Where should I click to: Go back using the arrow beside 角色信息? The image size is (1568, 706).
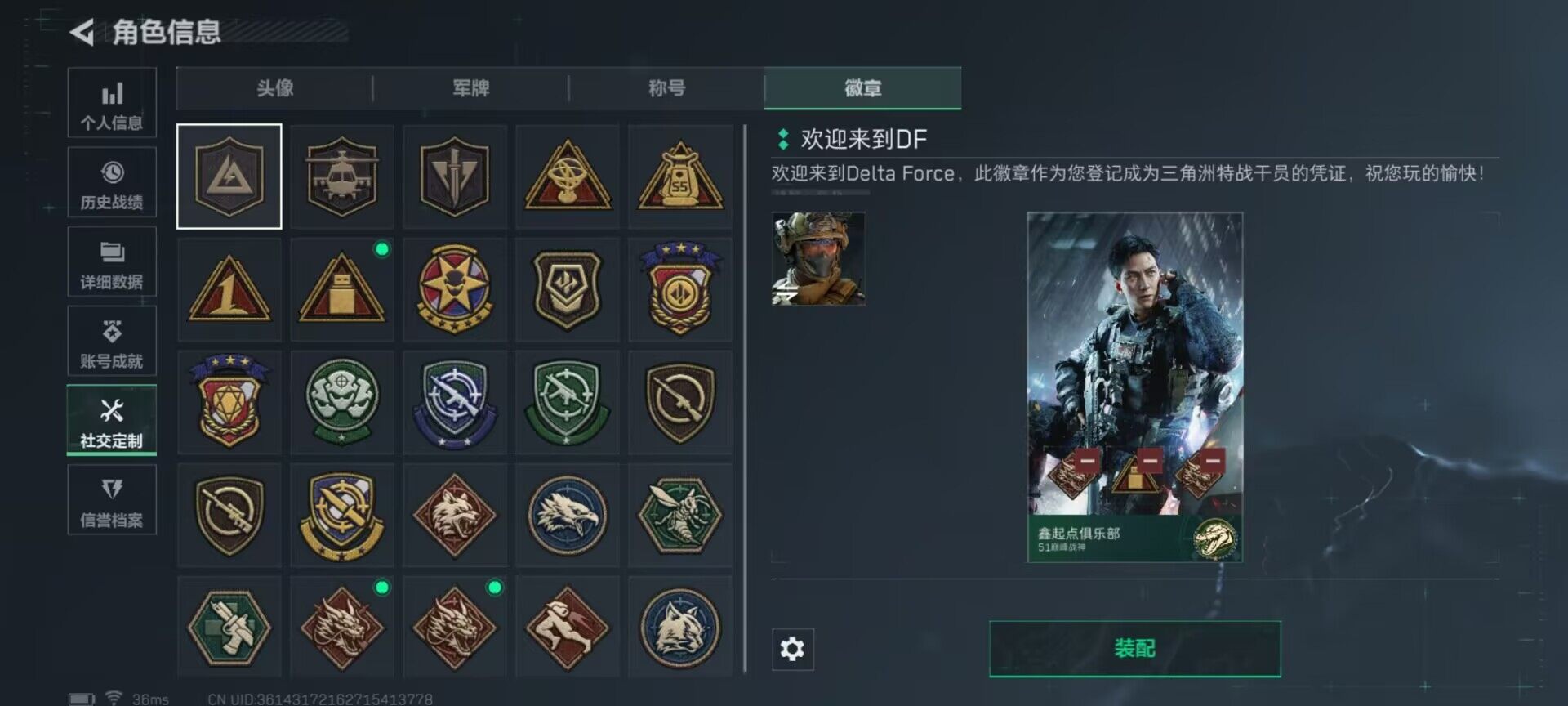pos(82,33)
